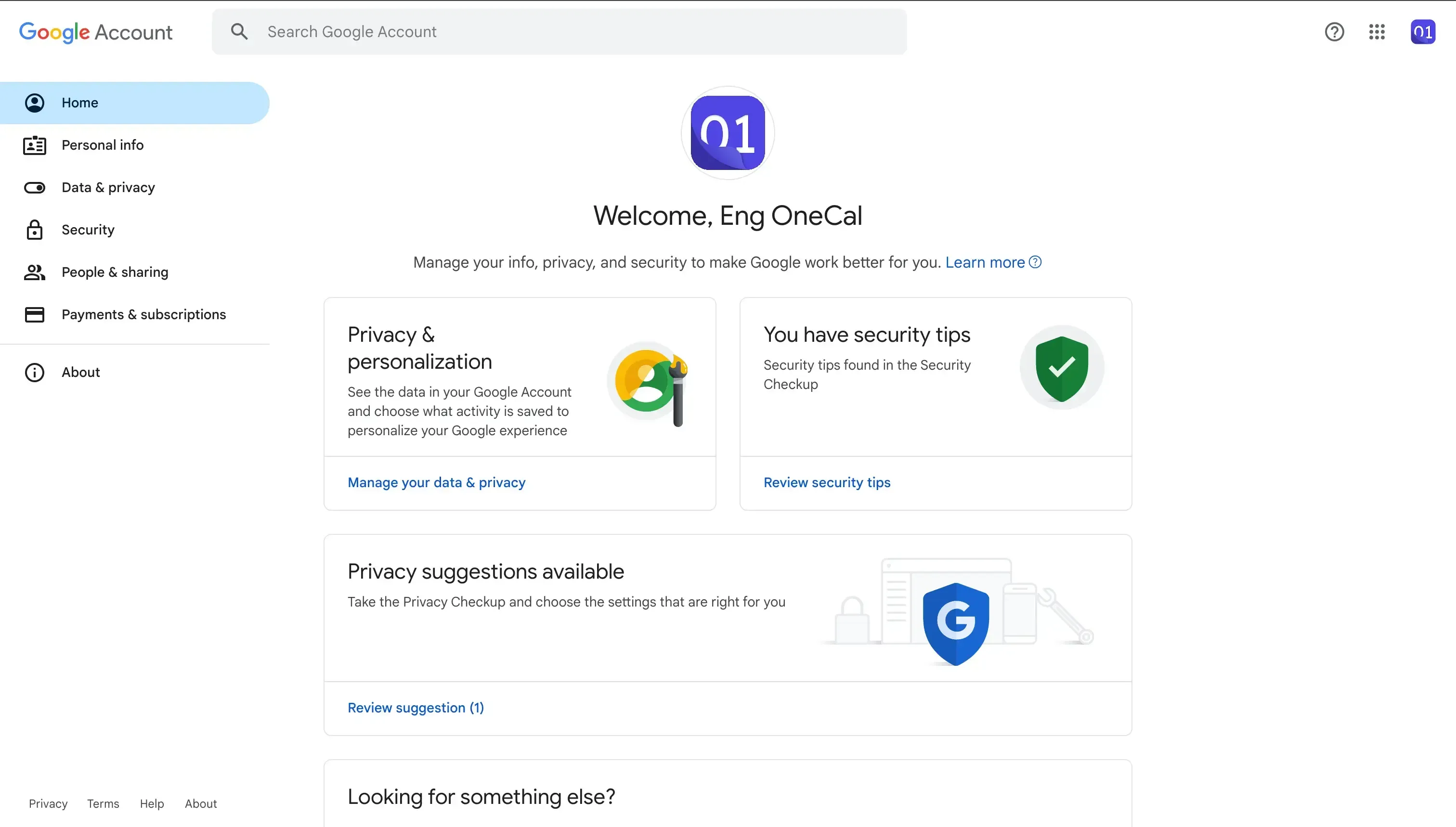Click the Security lock icon
Viewport: 1456px width, 827px height.
pos(34,230)
